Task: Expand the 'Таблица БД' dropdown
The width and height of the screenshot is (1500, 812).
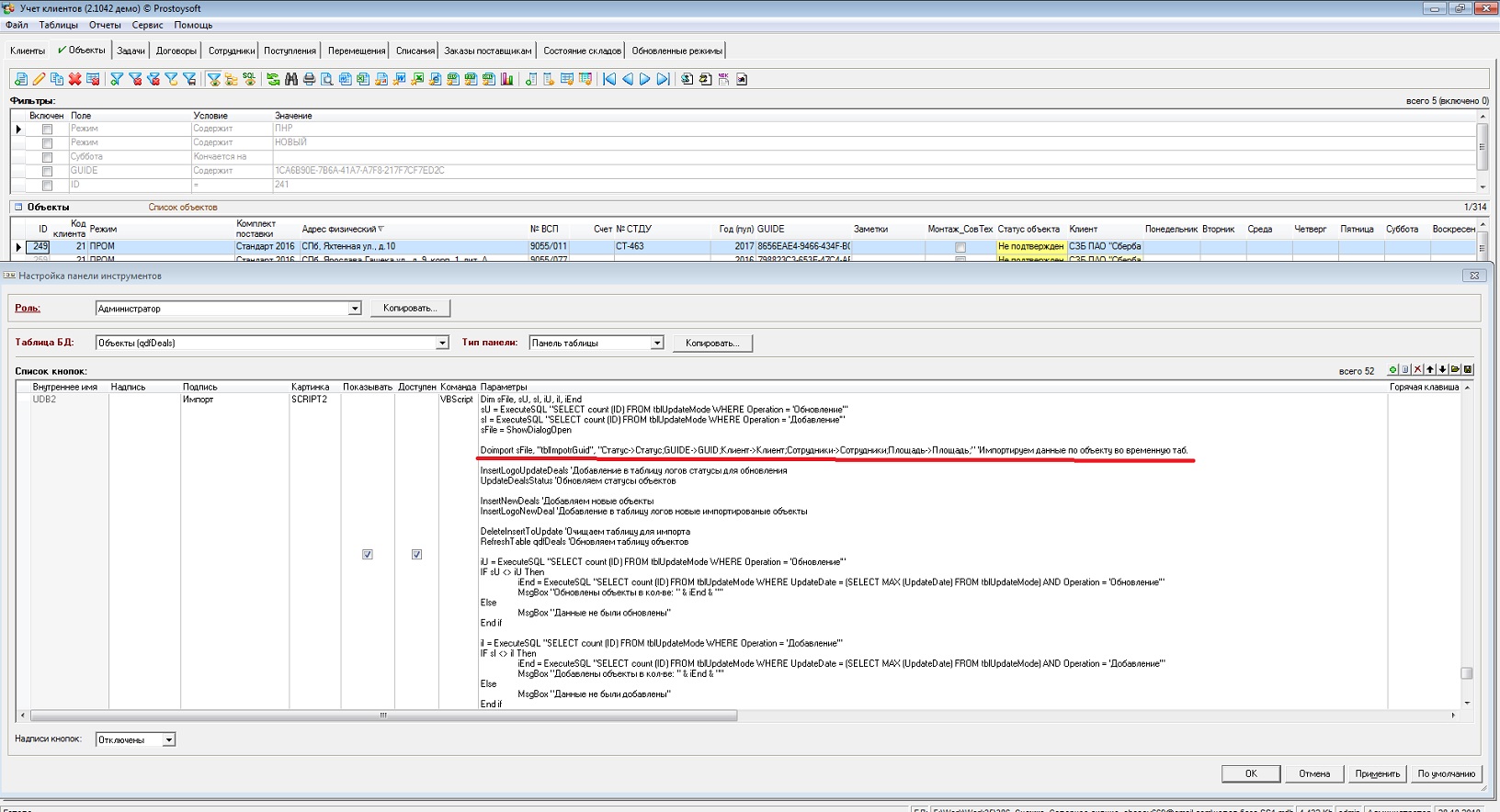Action: 441,344
